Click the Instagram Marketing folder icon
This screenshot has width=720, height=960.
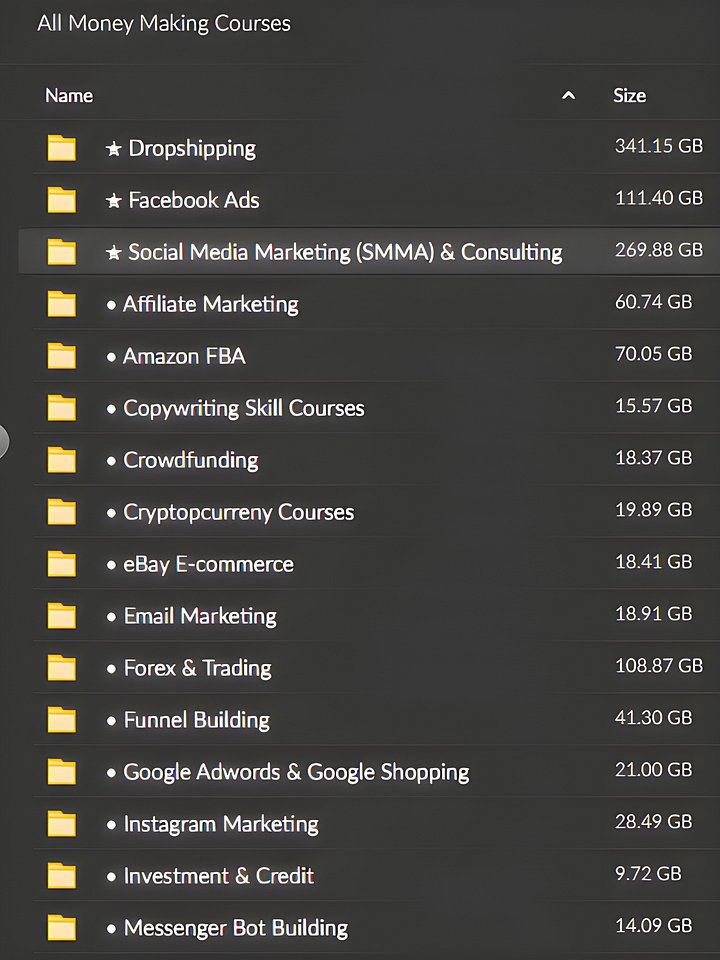tap(62, 824)
